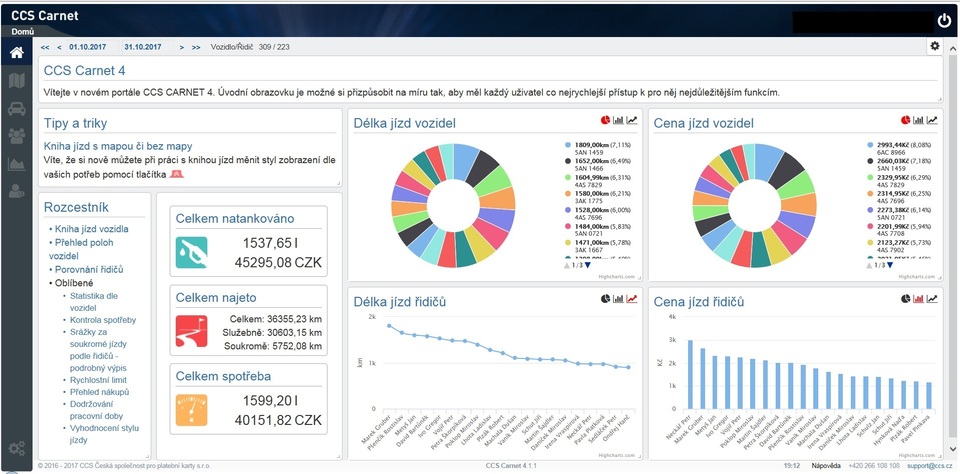This screenshot has width=960, height=474.
Task: Switch Cena jízd vozidel to bar chart
Action: pos(918,120)
